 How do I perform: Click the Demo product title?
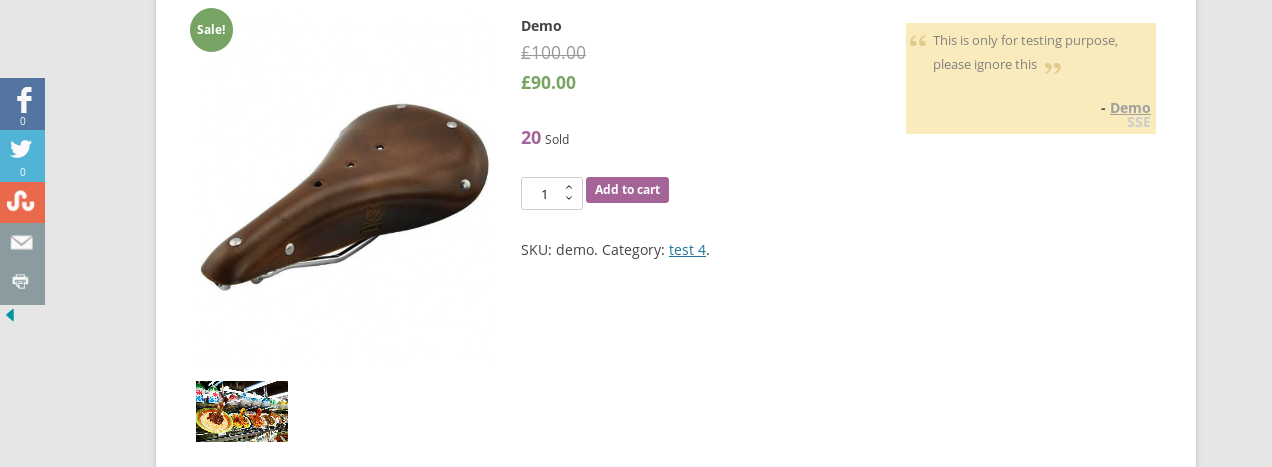coord(541,26)
